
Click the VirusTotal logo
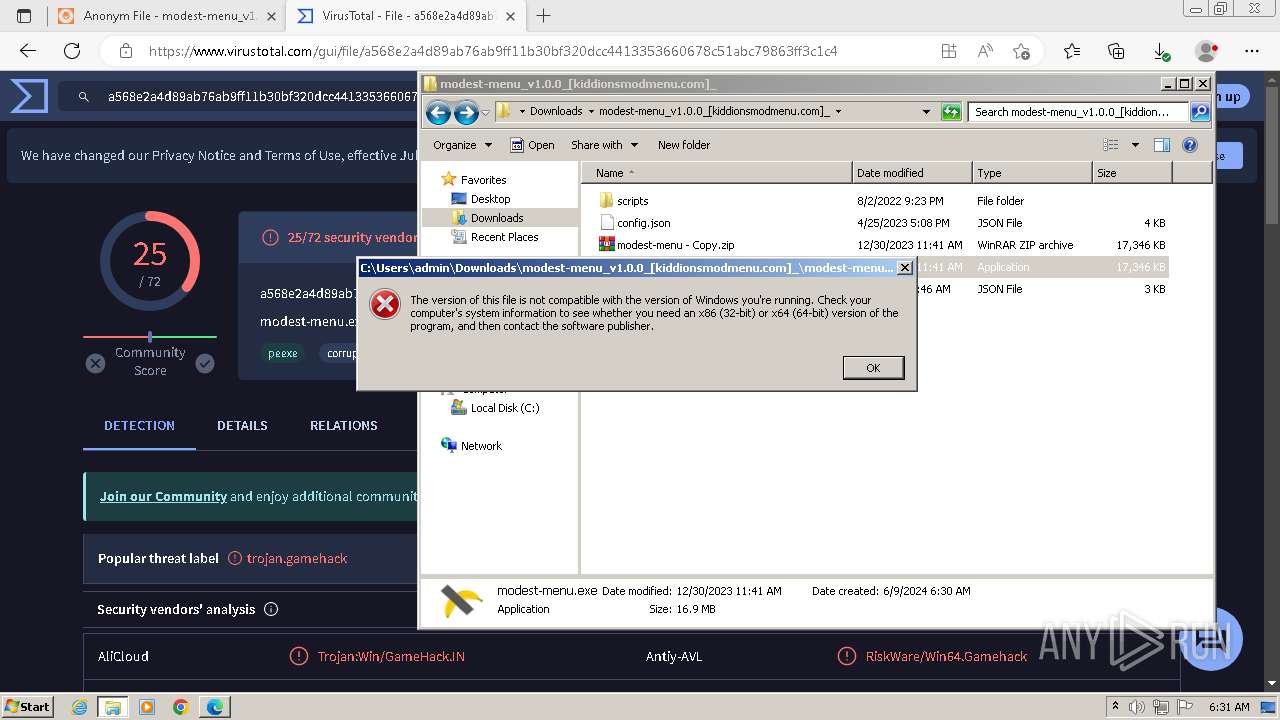tap(30, 96)
